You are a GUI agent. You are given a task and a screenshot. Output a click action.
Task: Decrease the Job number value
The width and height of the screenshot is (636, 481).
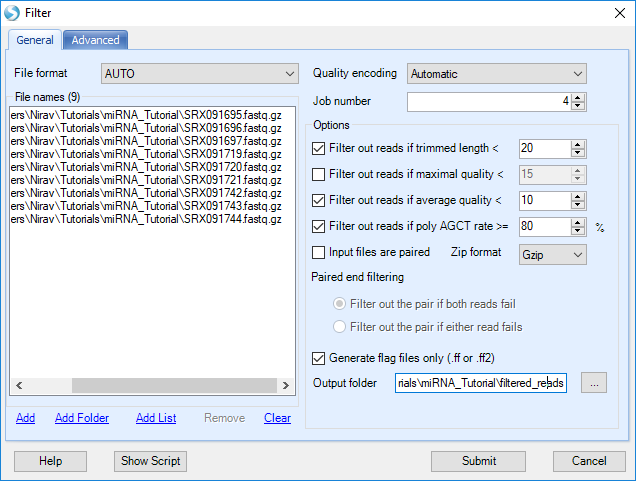coord(578,105)
